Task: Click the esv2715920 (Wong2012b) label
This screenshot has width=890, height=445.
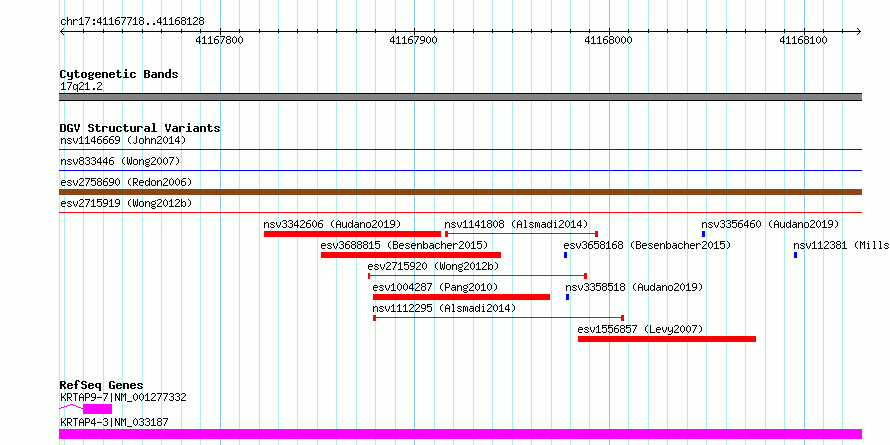Action: coord(433,266)
